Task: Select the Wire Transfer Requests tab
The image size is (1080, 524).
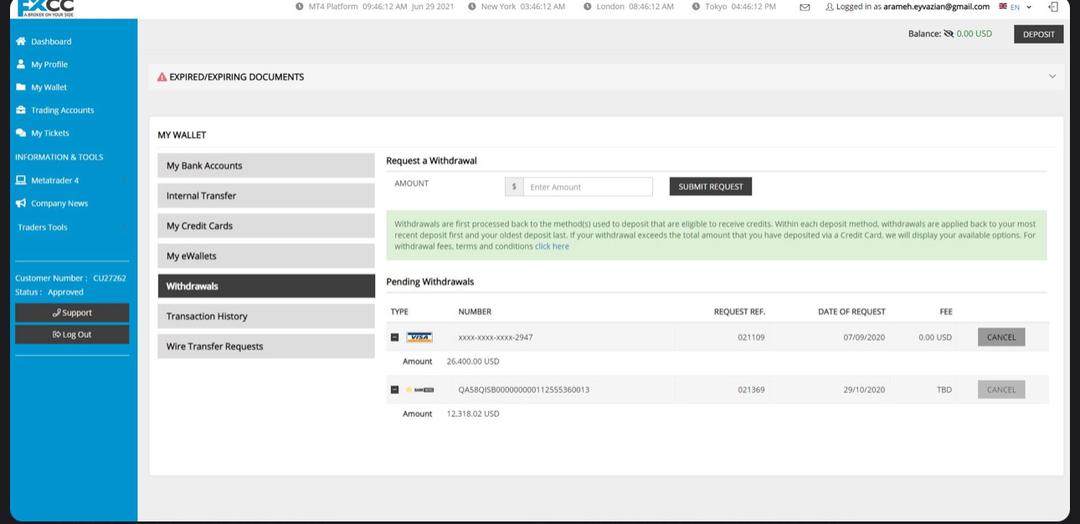Action: tap(266, 346)
